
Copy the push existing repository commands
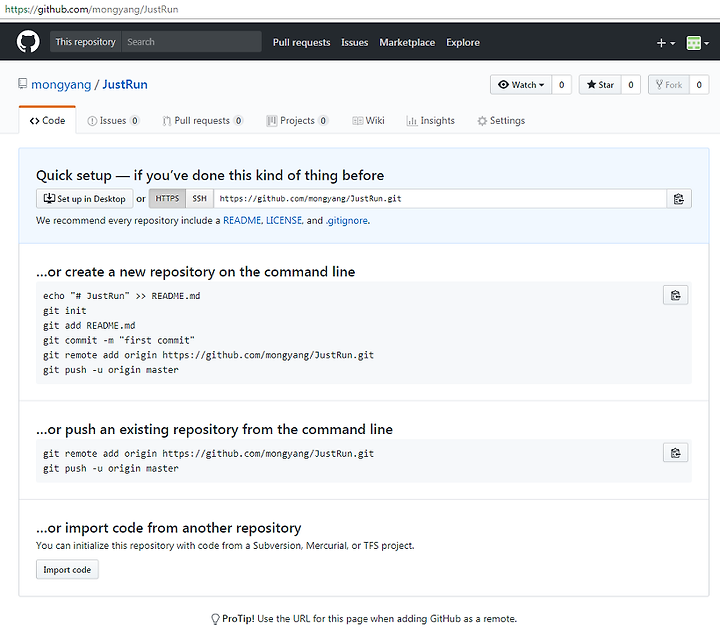click(675, 453)
